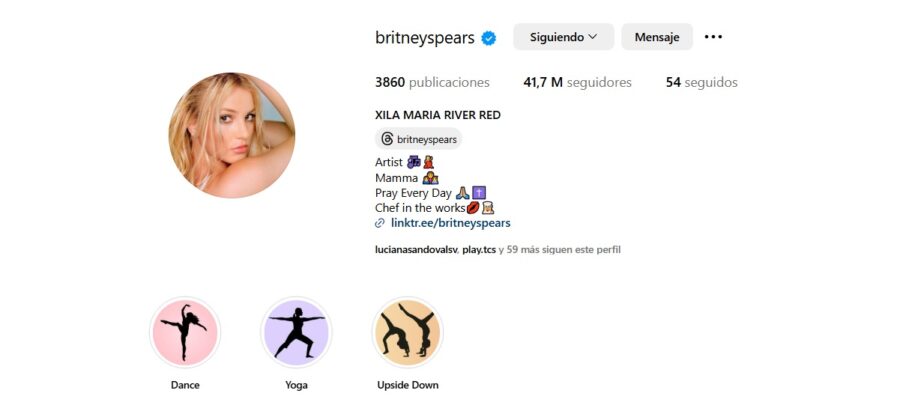Click the verified blue badge icon
900x411 pixels.
pos(488,38)
